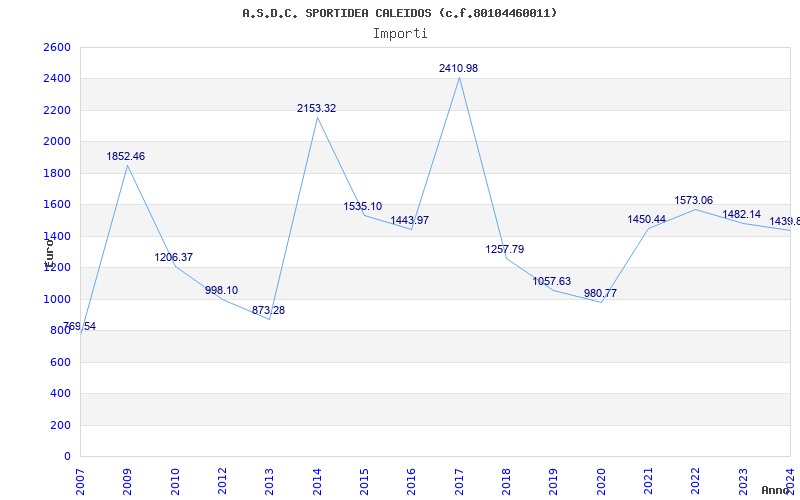800x500 pixels.
Task: Click the 1535.10 data label
Action: click(362, 206)
